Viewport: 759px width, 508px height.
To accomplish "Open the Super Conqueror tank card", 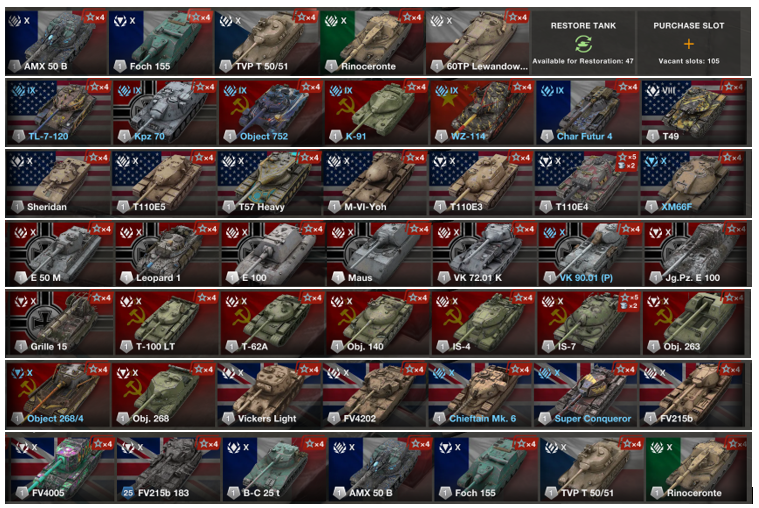I will [x=586, y=395].
